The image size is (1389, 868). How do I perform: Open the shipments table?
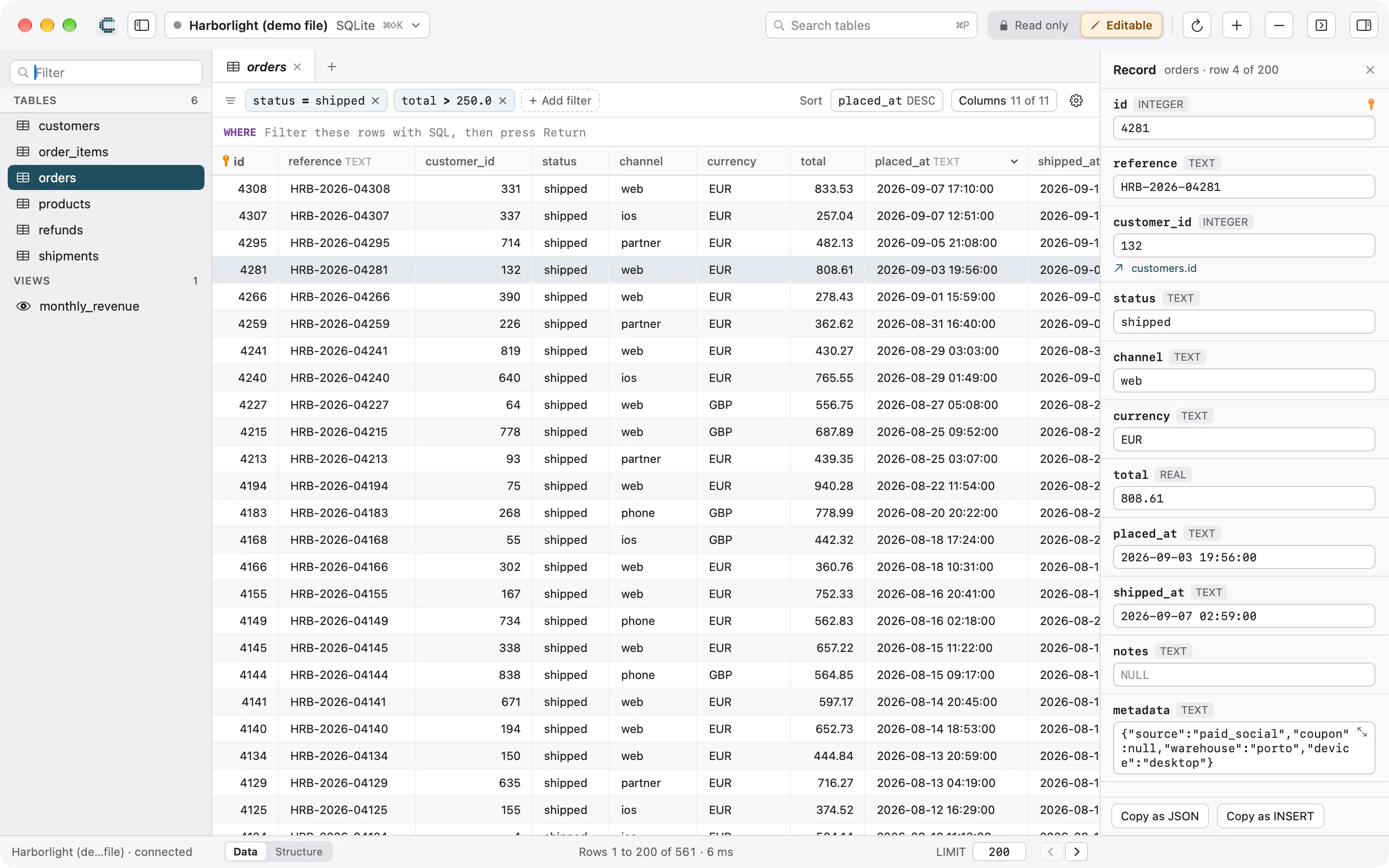[x=106, y=256]
